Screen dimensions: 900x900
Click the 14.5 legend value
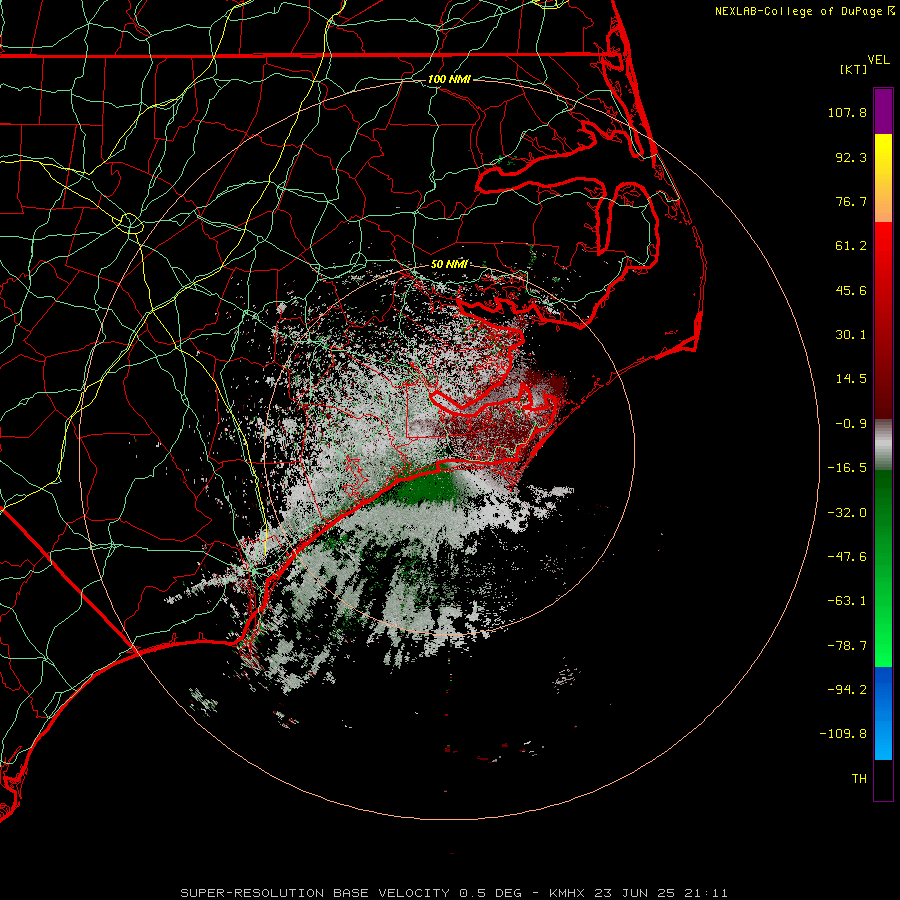(851, 379)
